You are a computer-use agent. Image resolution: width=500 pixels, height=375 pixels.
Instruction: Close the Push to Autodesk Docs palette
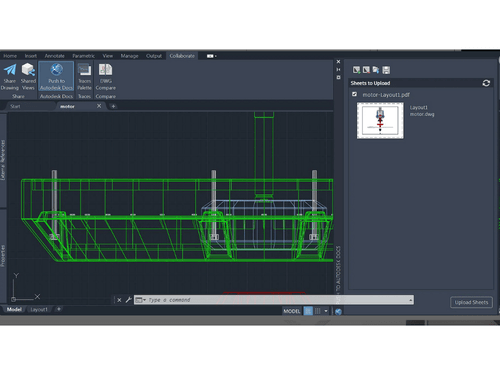pos(338,62)
